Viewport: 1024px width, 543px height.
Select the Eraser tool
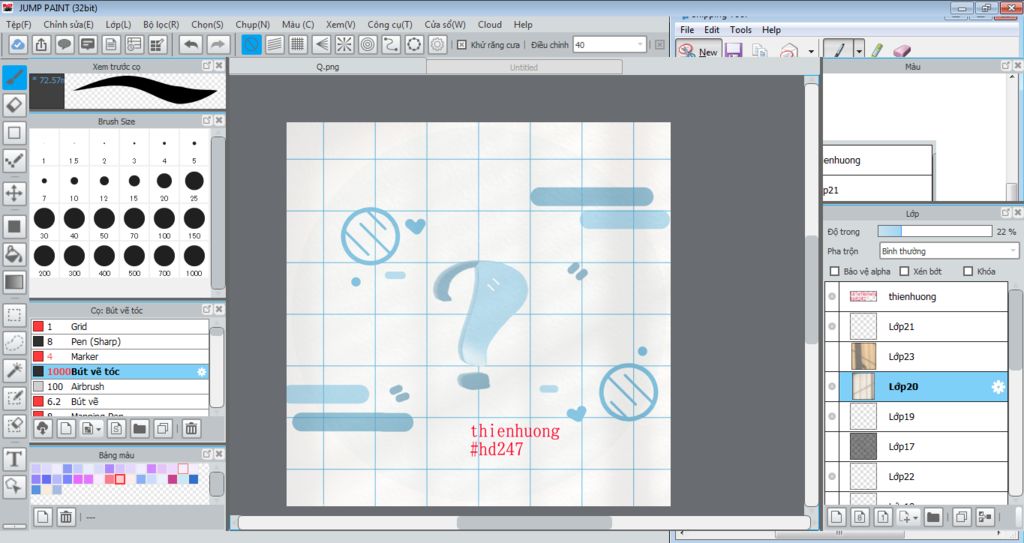[14, 105]
